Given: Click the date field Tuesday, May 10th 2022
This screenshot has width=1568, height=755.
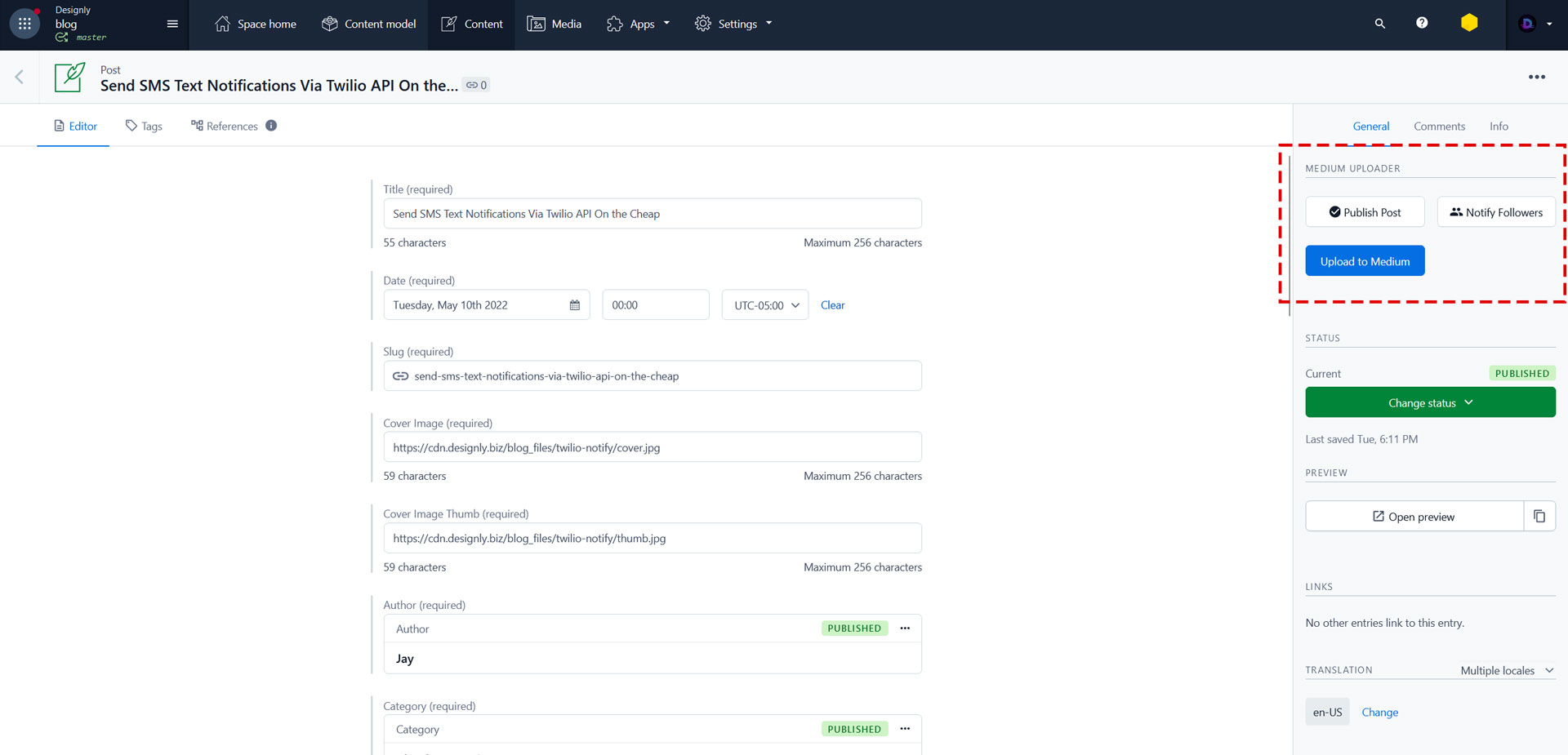Looking at the screenshot, I should [x=487, y=305].
